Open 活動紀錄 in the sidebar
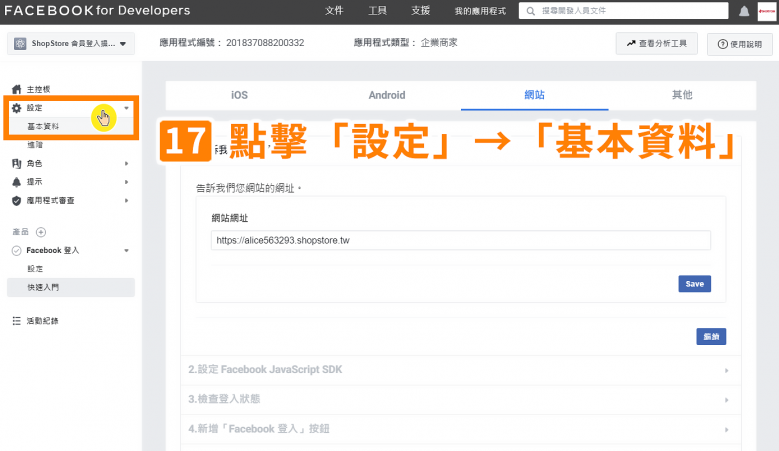This screenshot has height=451, width=779. [42, 321]
